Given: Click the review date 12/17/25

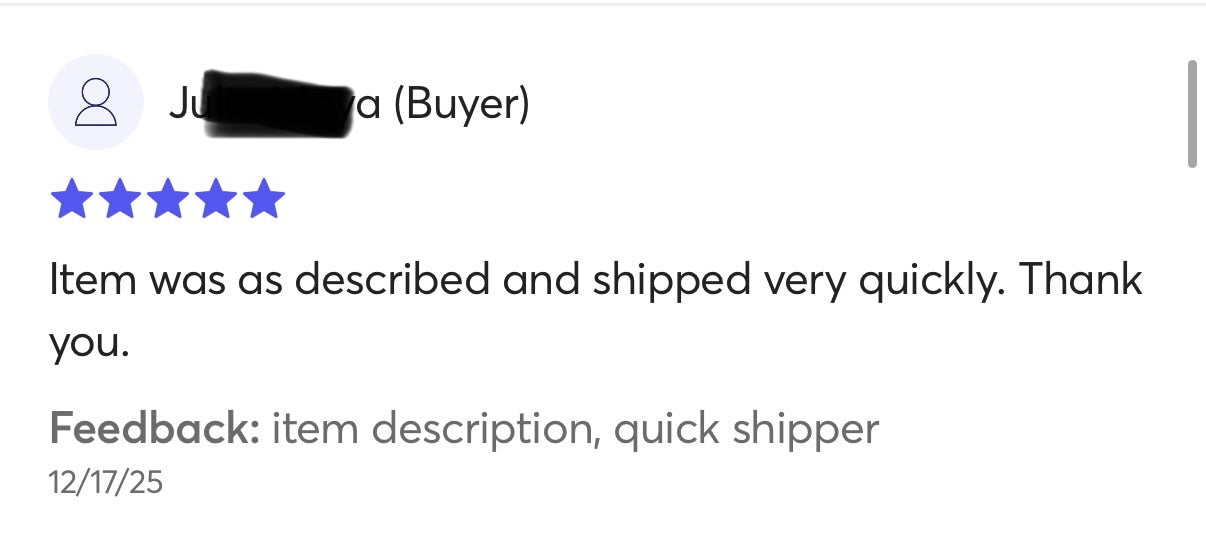Looking at the screenshot, I should [x=105, y=483].
